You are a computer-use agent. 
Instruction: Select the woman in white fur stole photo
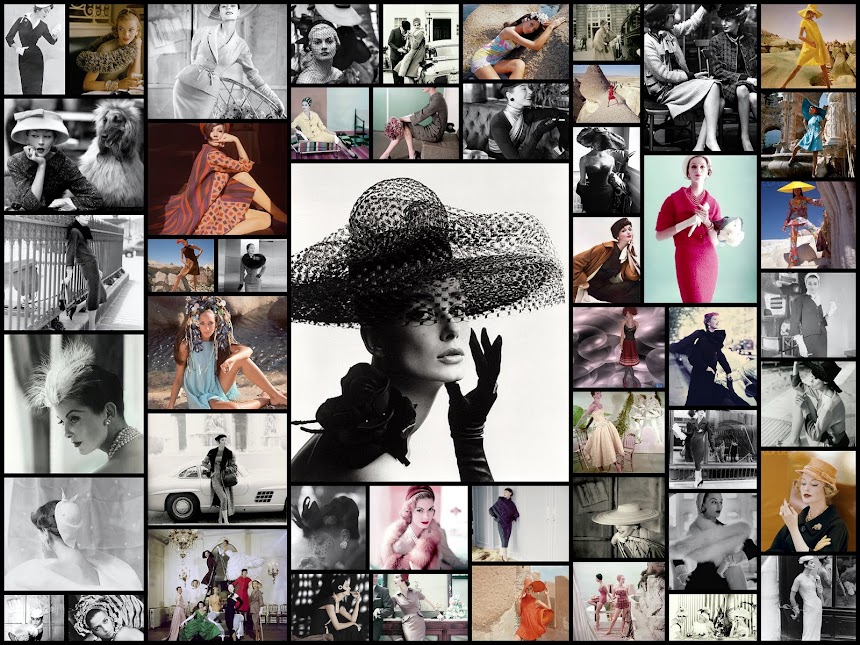tap(712, 541)
